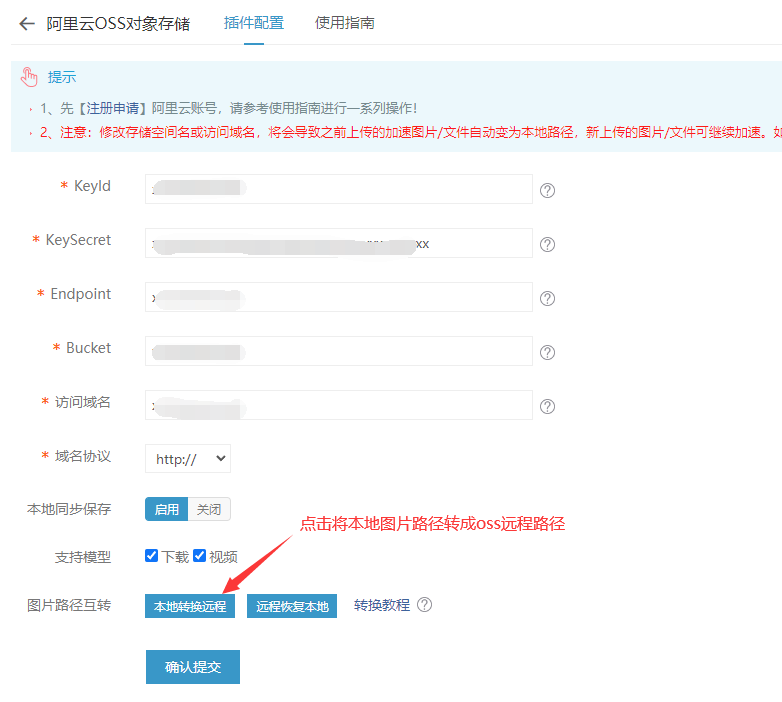782x702 pixels.
Task: Open the 转换教程 link
Action: pos(382,605)
